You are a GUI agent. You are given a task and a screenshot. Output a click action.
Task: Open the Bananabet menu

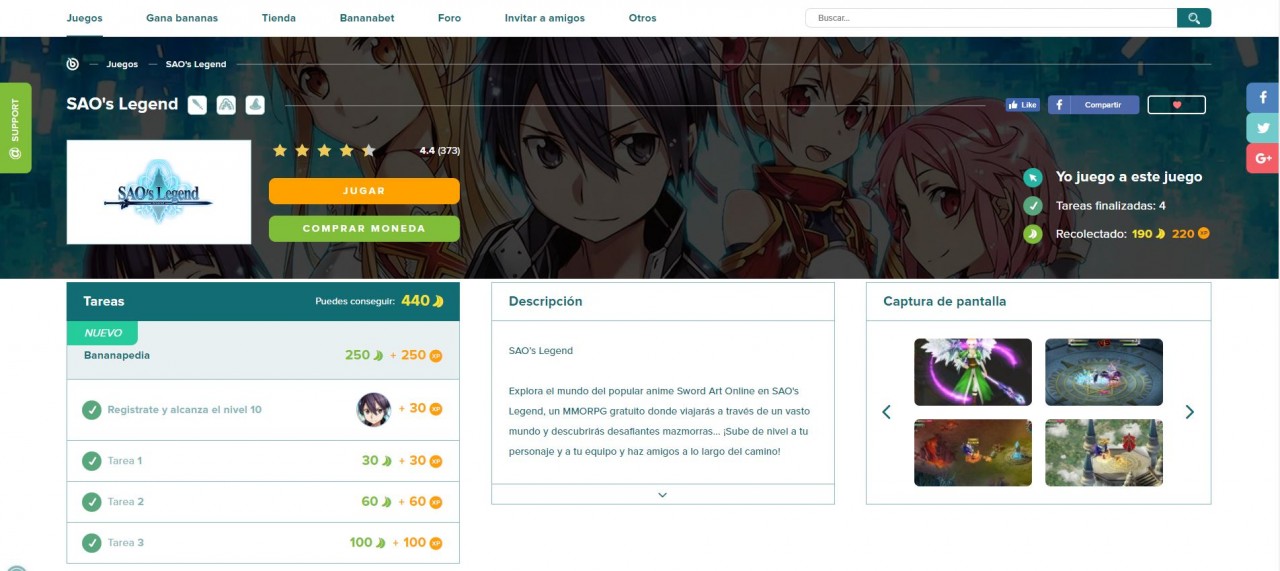(367, 18)
